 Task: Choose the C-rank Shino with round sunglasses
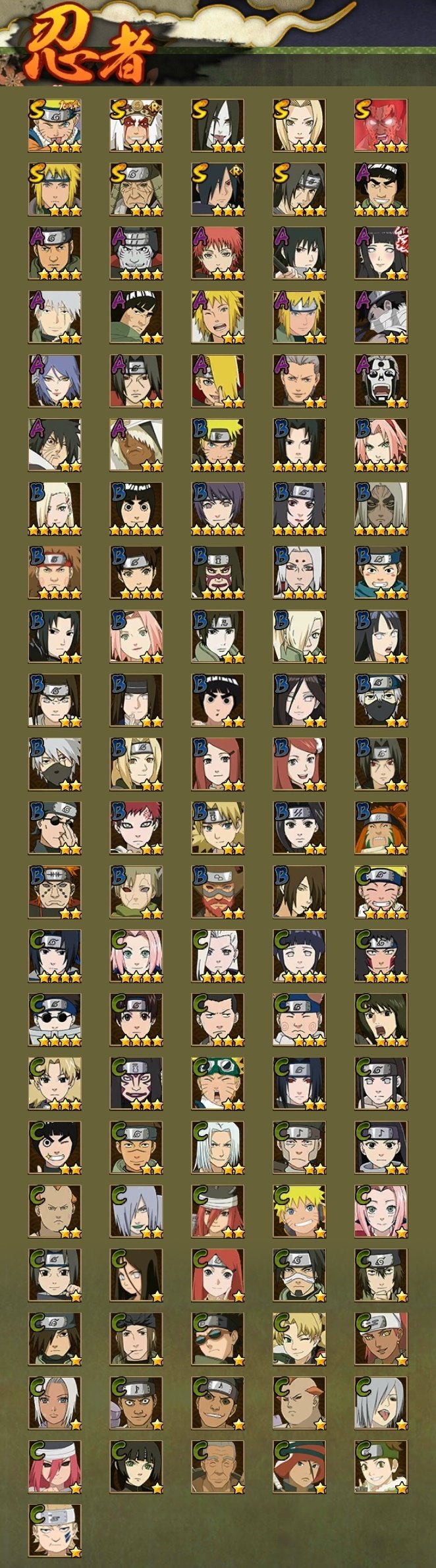[x=54, y=1020]
